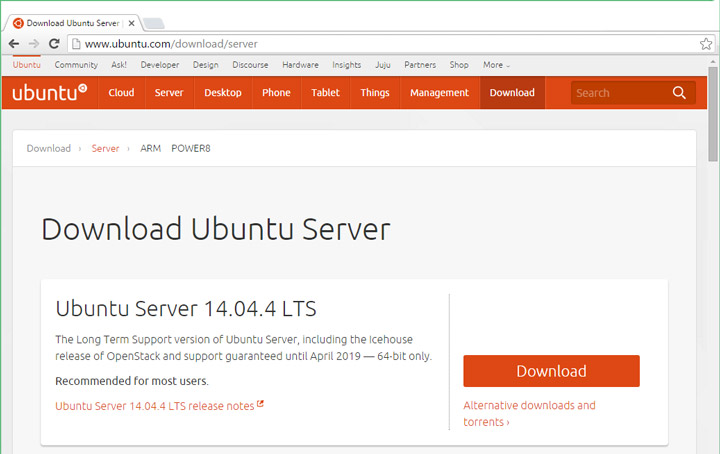Open Alternative downloads and torrents link

[529, 414]
